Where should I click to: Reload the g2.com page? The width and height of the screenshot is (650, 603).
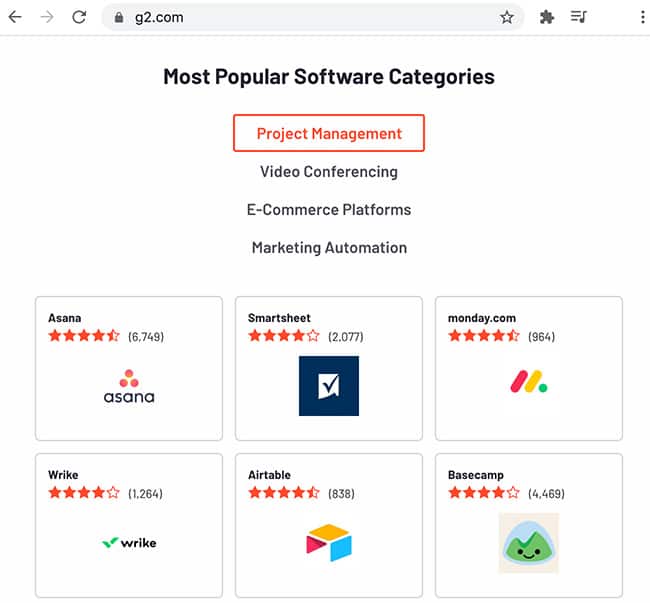79,17
